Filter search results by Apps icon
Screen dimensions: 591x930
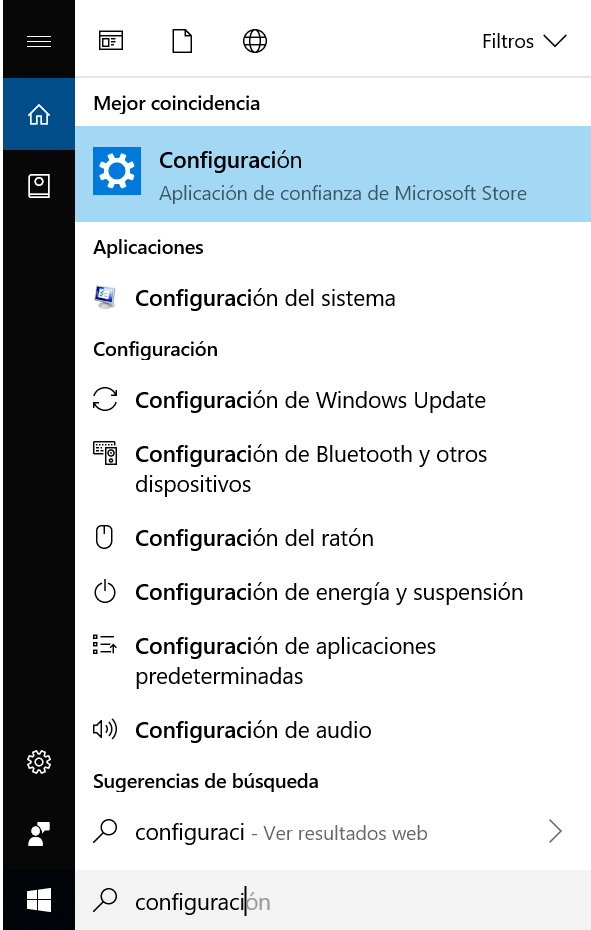coord(111,41)
